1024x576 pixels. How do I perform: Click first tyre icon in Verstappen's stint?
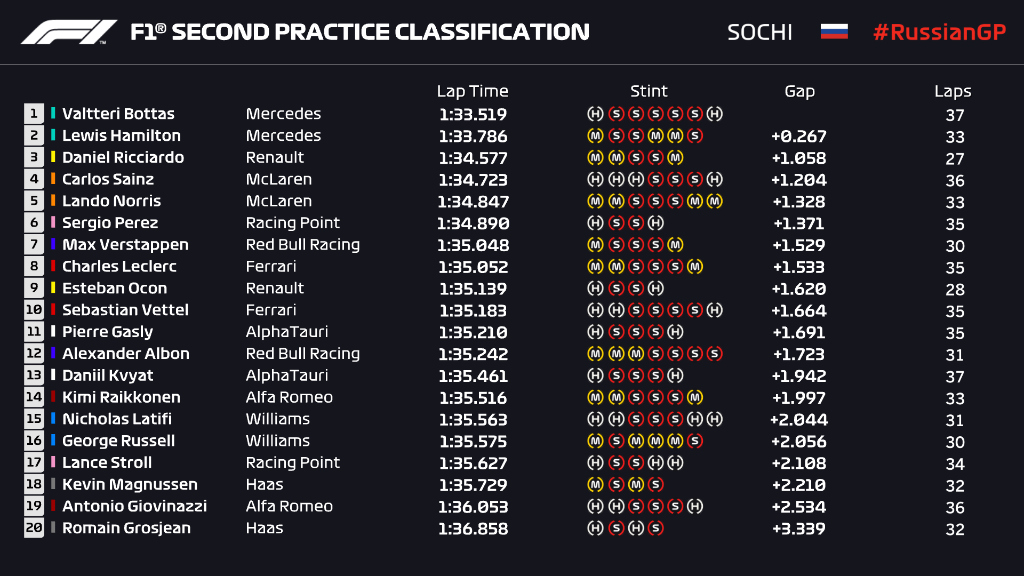(594, 245)
